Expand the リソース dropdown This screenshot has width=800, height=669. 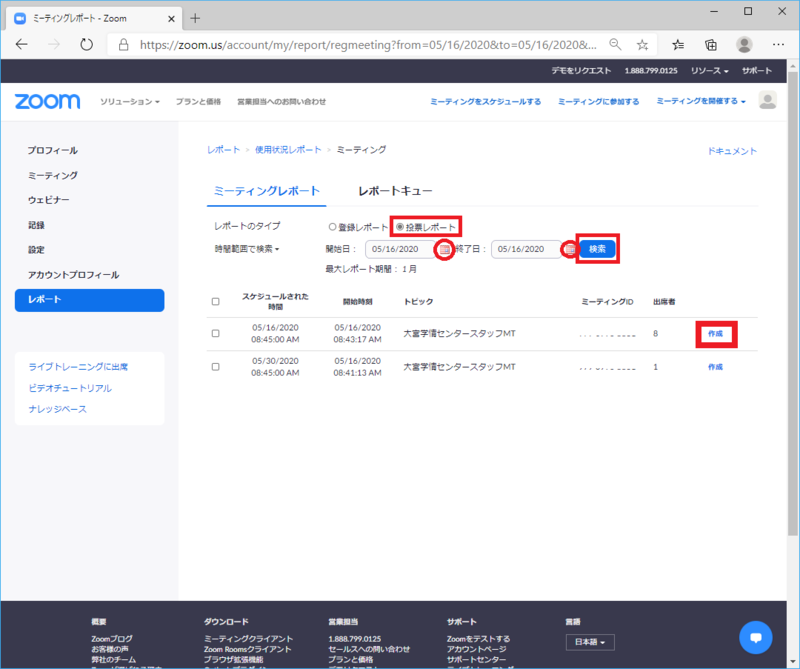(x=709, y=70)
